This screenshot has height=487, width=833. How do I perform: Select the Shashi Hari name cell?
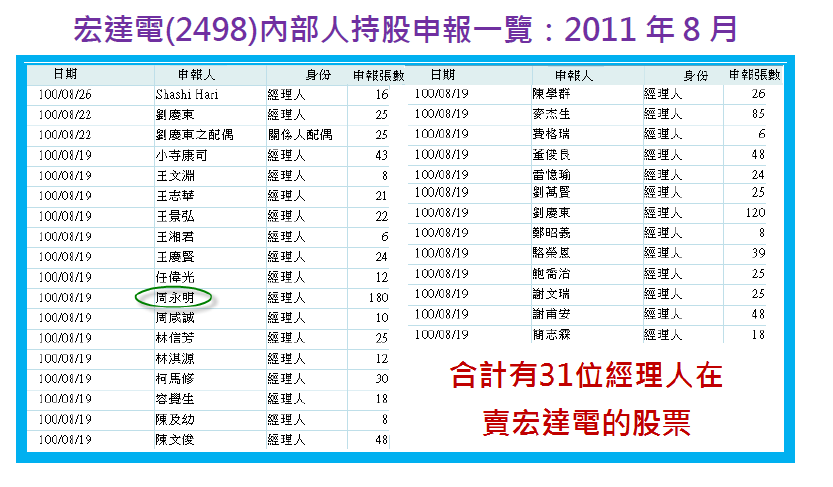point(187,95)
